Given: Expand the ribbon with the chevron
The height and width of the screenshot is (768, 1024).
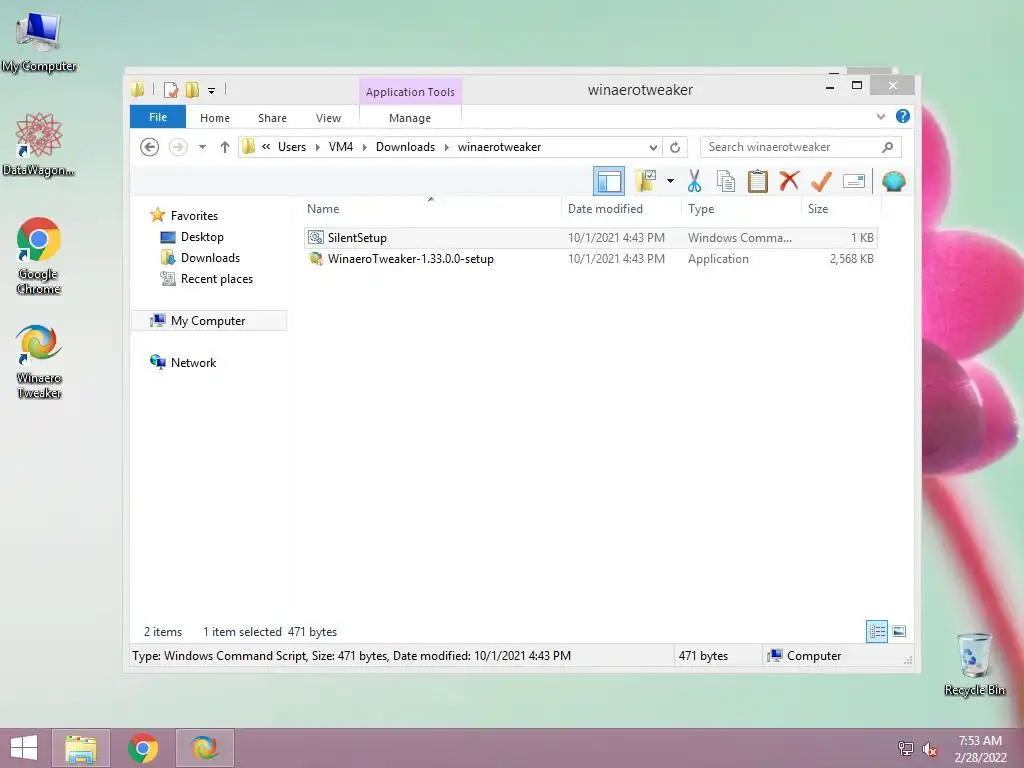Looking at the screenshot, I should pyautogui.click(x=880, y=116).
